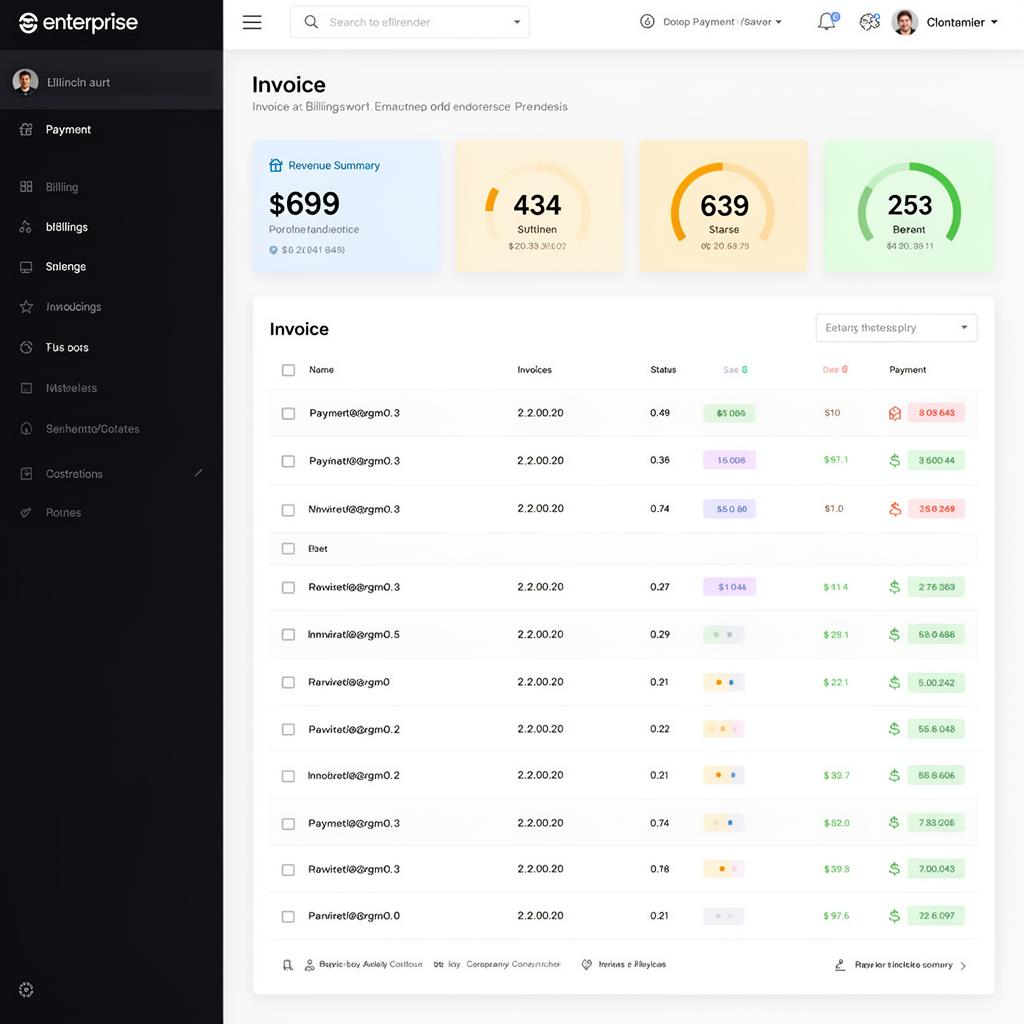Sort by the Sae column header

[735, 370]
